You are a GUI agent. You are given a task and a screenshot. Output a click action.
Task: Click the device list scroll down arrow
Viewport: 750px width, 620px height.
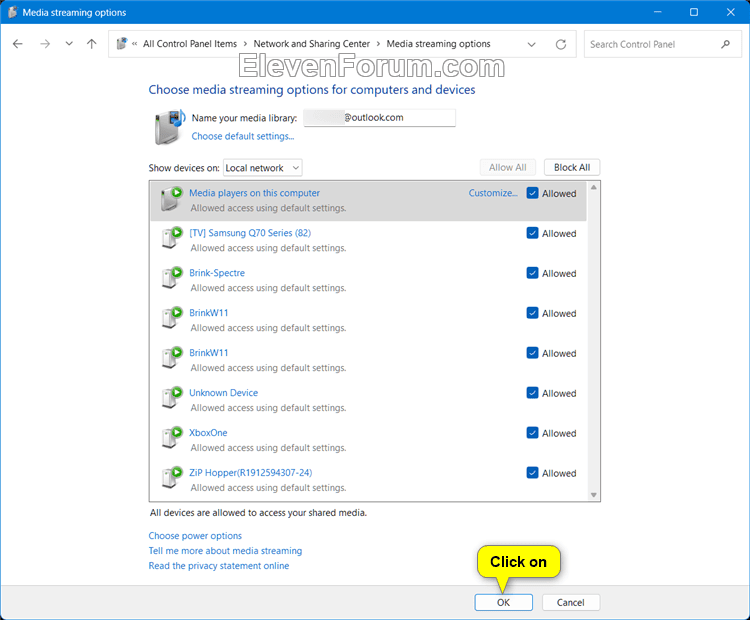click(x=594, y=495)
